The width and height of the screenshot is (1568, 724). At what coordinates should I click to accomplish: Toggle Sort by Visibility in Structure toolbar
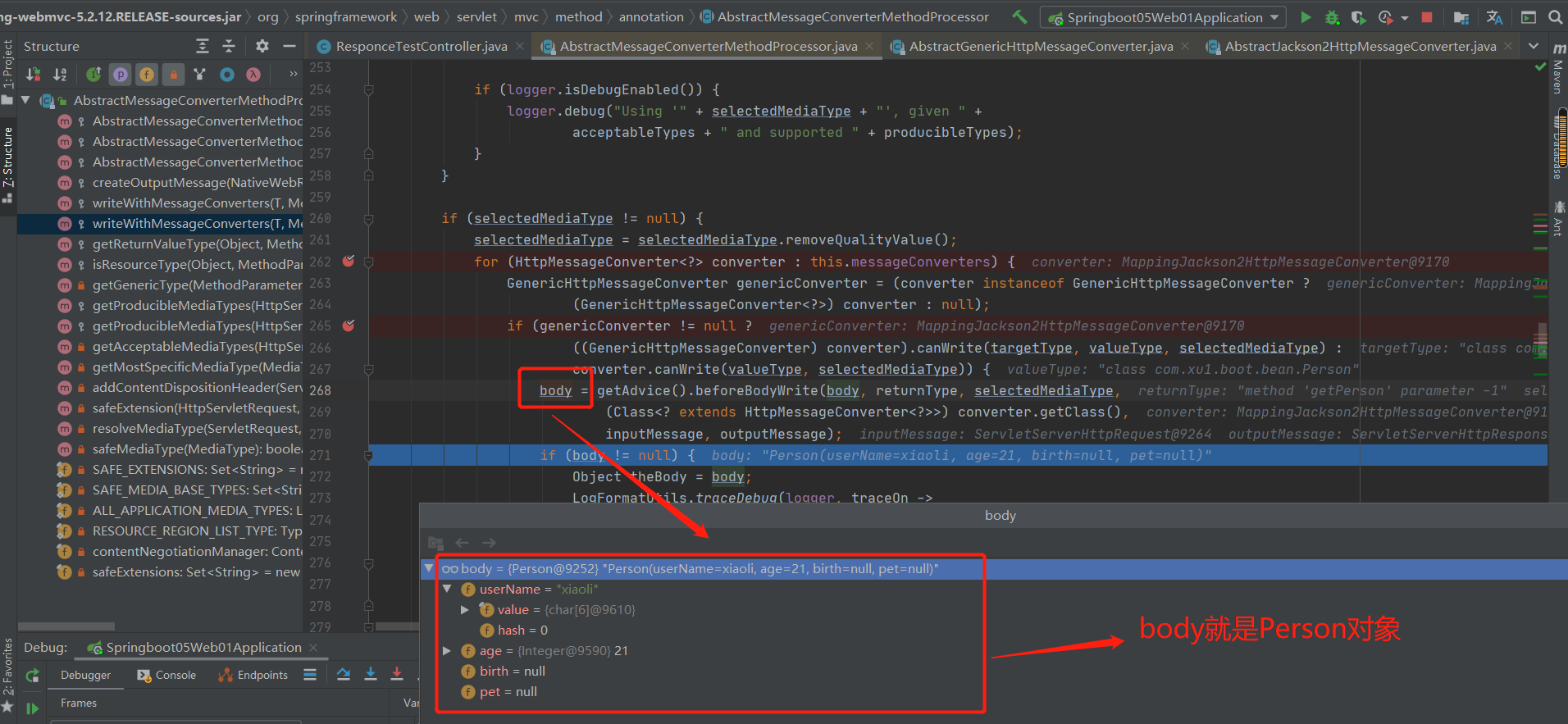coord(34,75)
